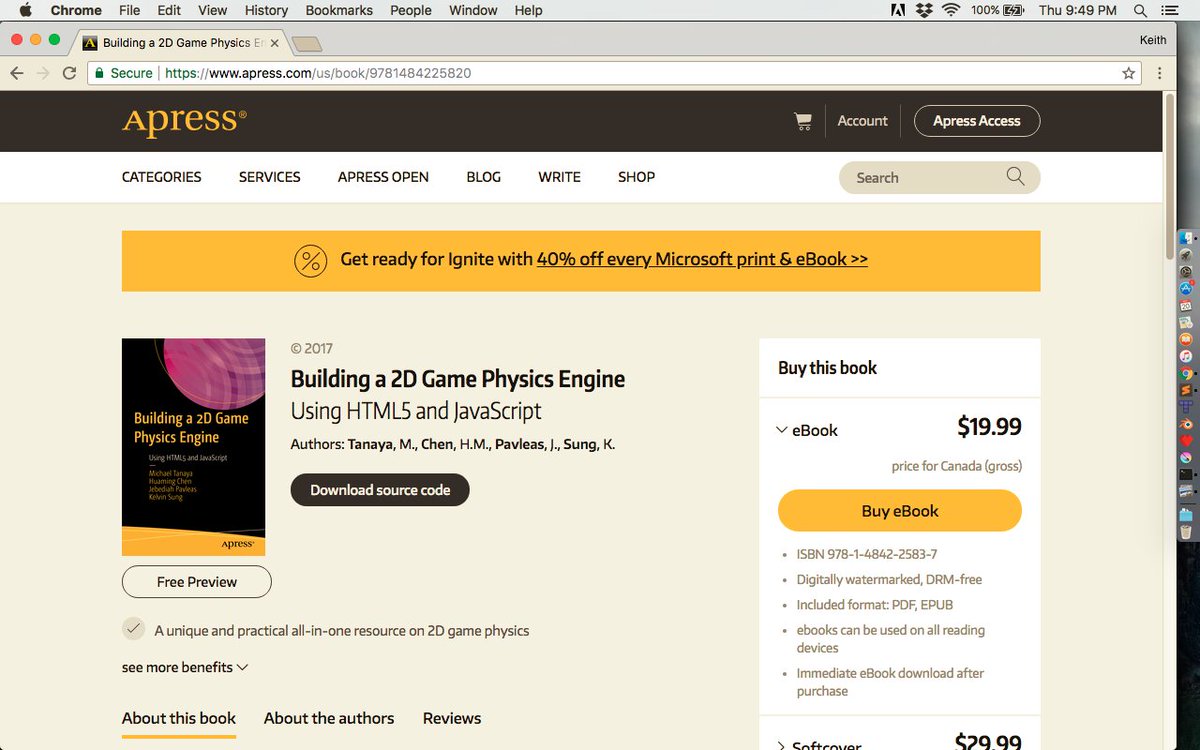Open the SERVICES menu
Viewport: 1200px width, 750px height.
click(x=270, y=177)
